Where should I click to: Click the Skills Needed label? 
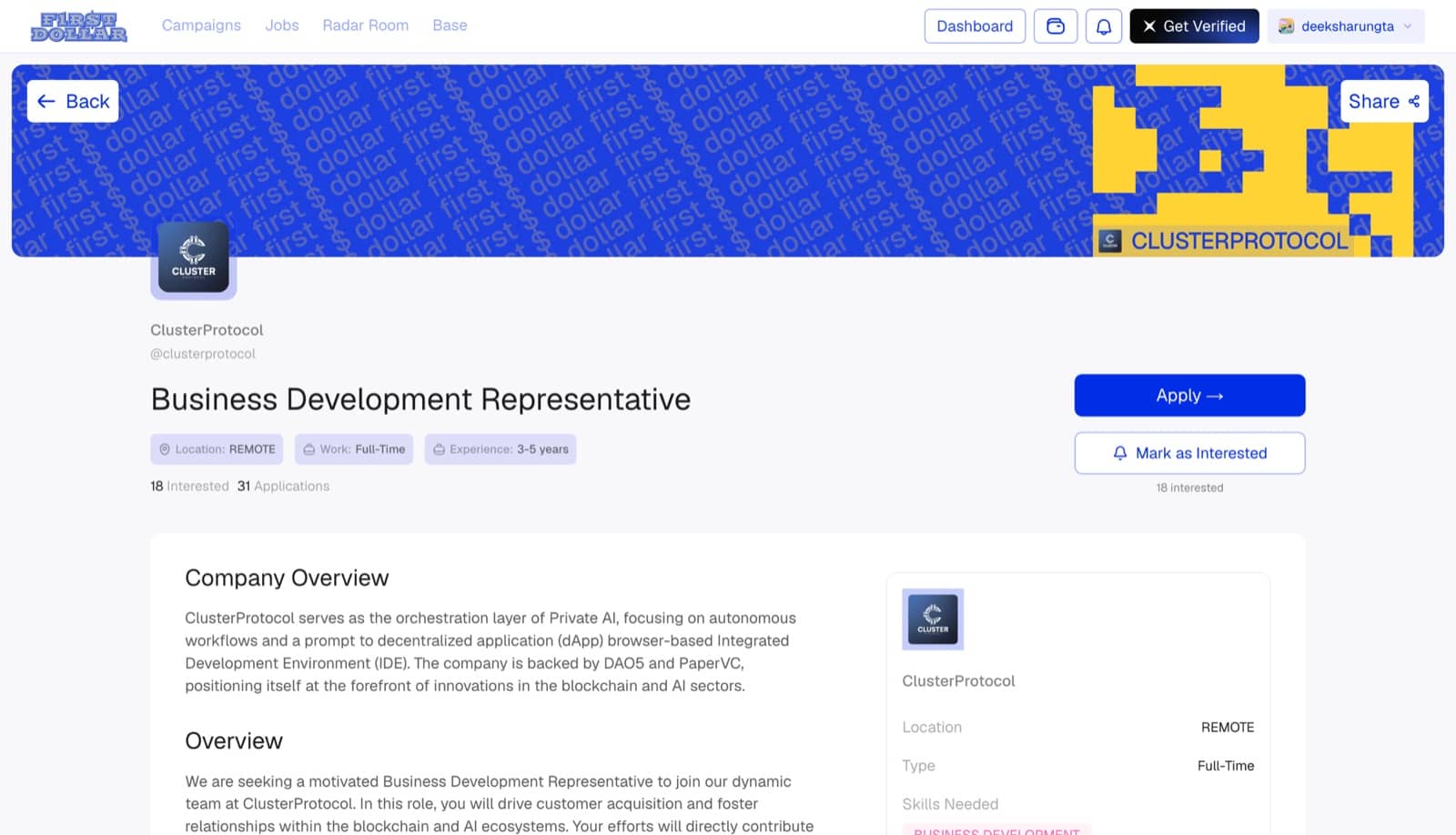click(950, 804)
